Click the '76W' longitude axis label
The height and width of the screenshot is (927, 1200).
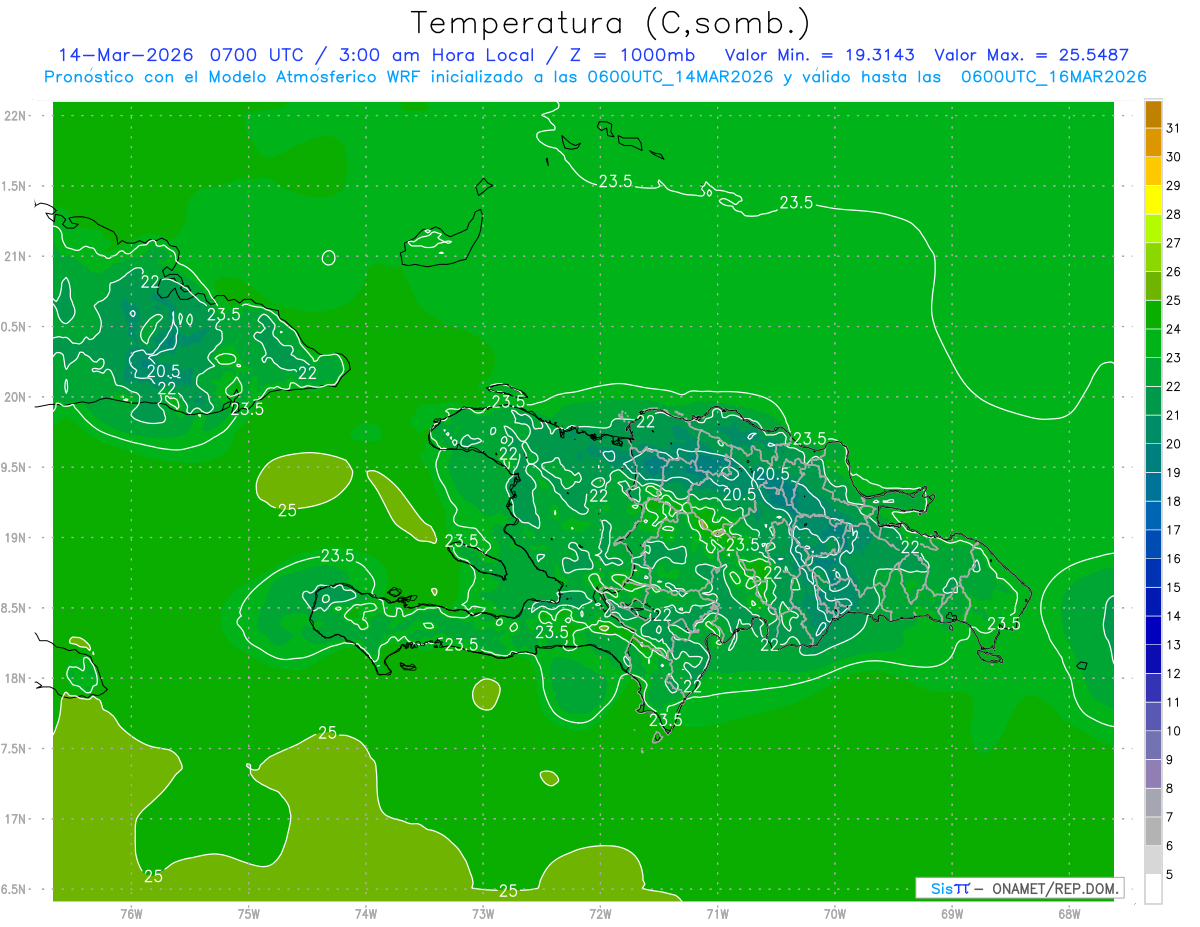point(131,914)
